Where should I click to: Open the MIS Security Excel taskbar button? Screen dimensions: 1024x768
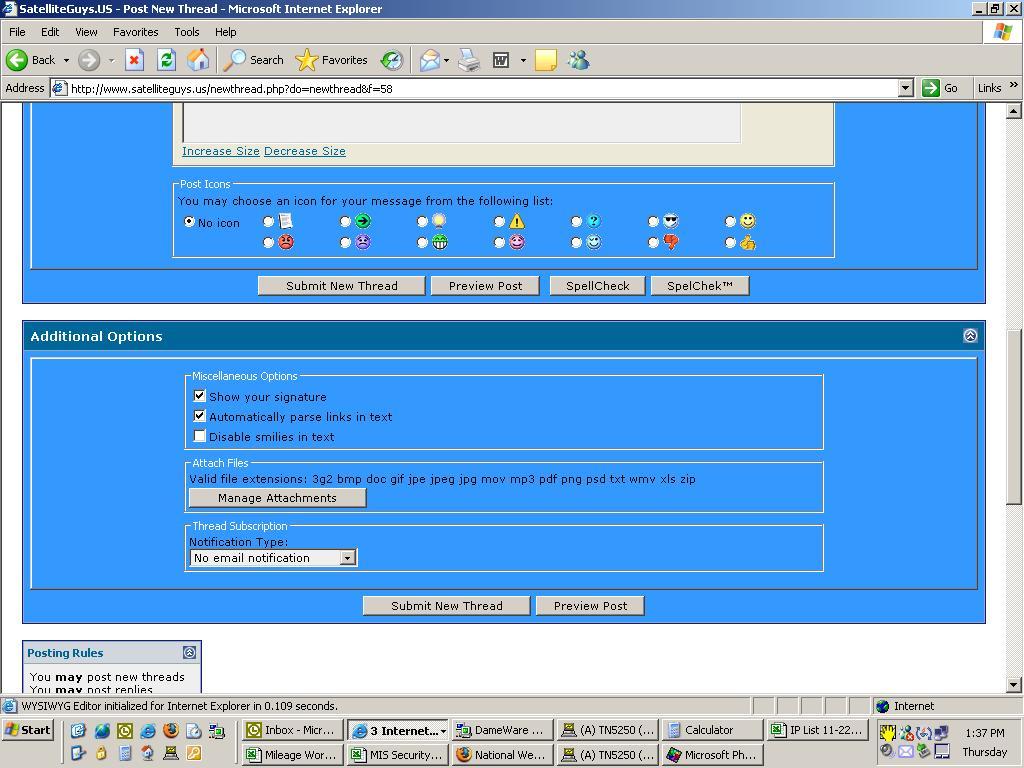tap(398, 755)
